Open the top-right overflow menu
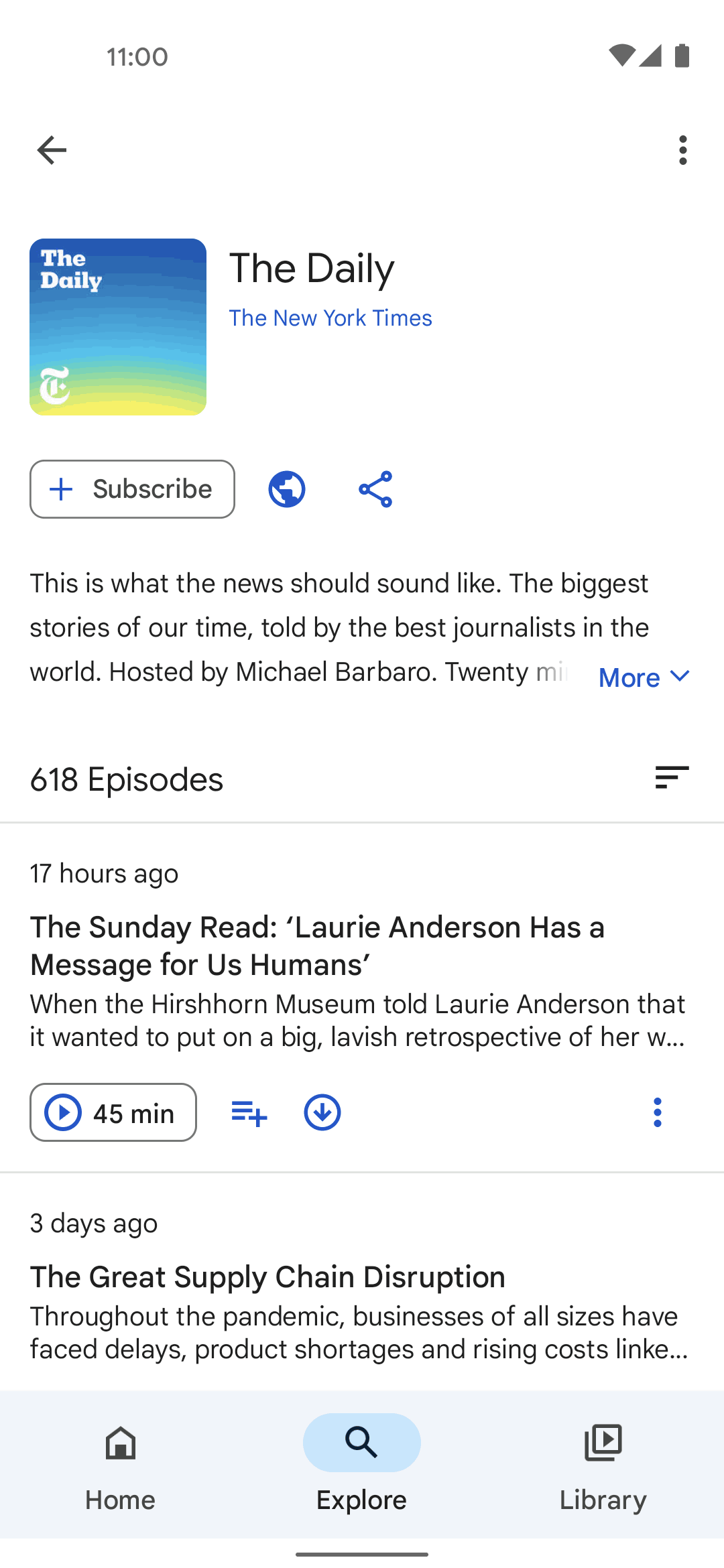This screenshot has width=724, height=1568. (x=683, y=150)
